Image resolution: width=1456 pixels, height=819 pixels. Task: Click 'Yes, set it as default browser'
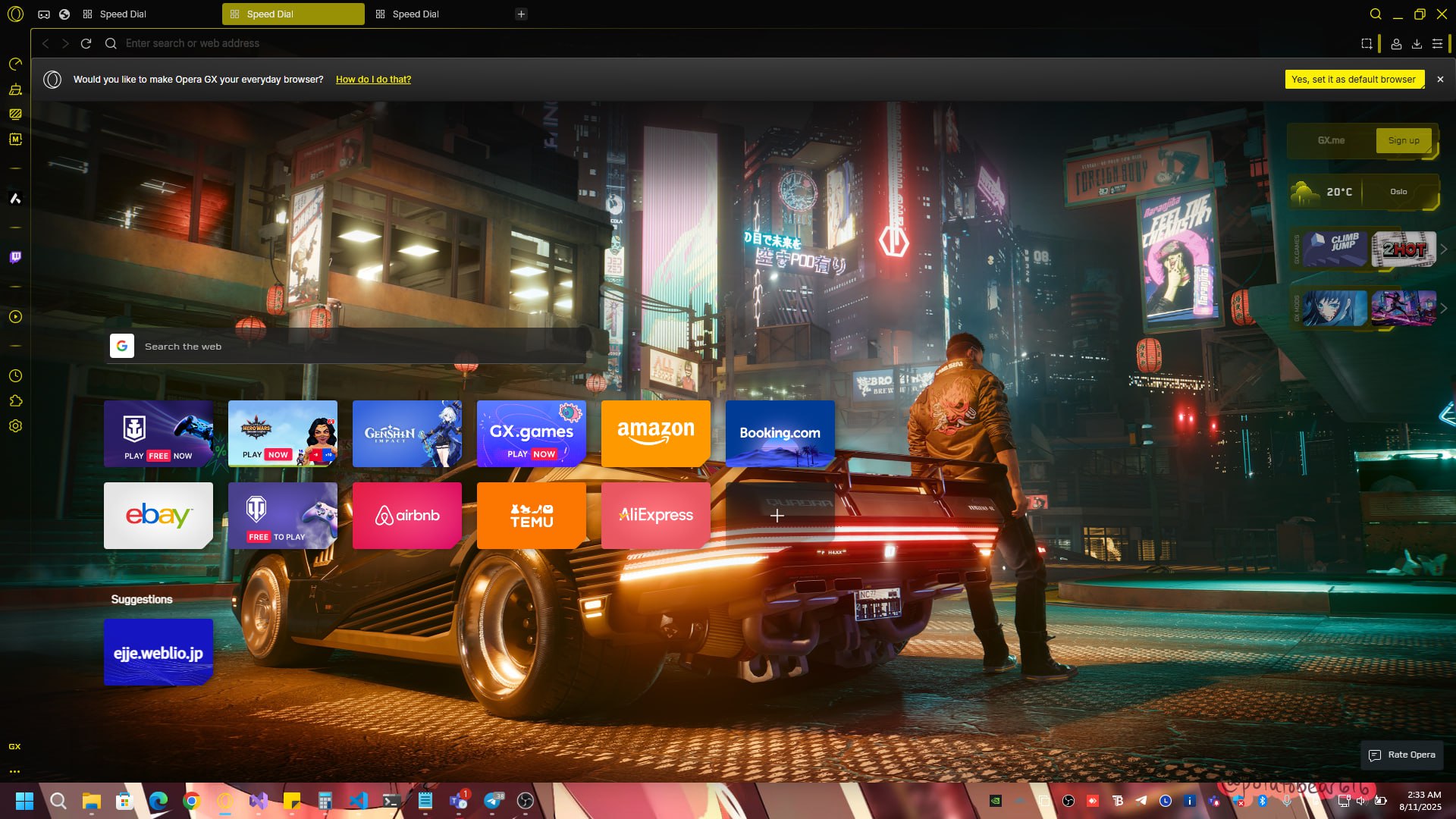click(x=1354, y=80)
